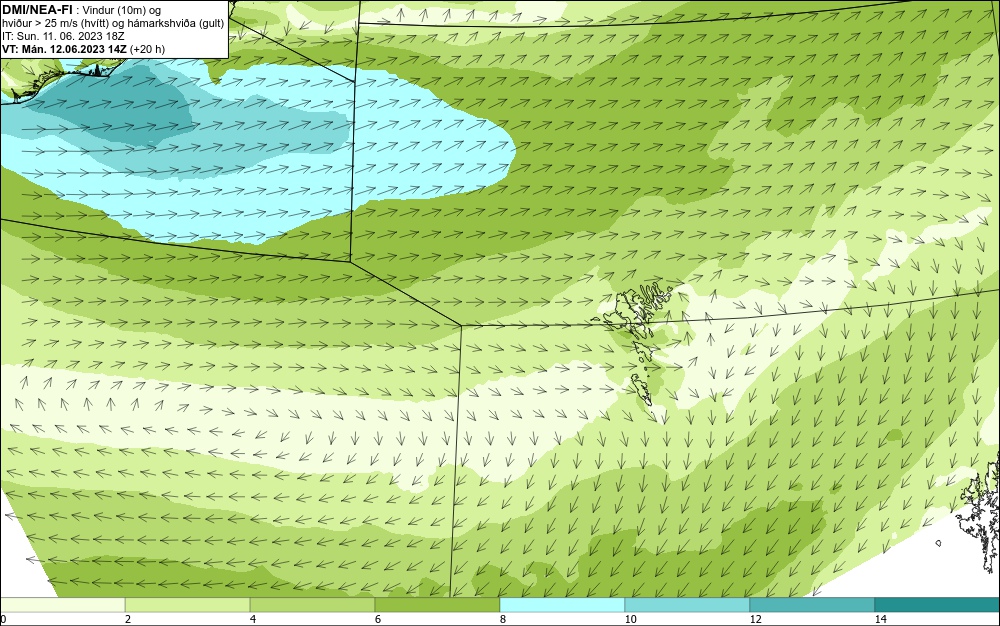The height and width of the screenshot is (626, 1000).
Task: Click the 'Vindur (10m) og' label
Action: (122, 10)
